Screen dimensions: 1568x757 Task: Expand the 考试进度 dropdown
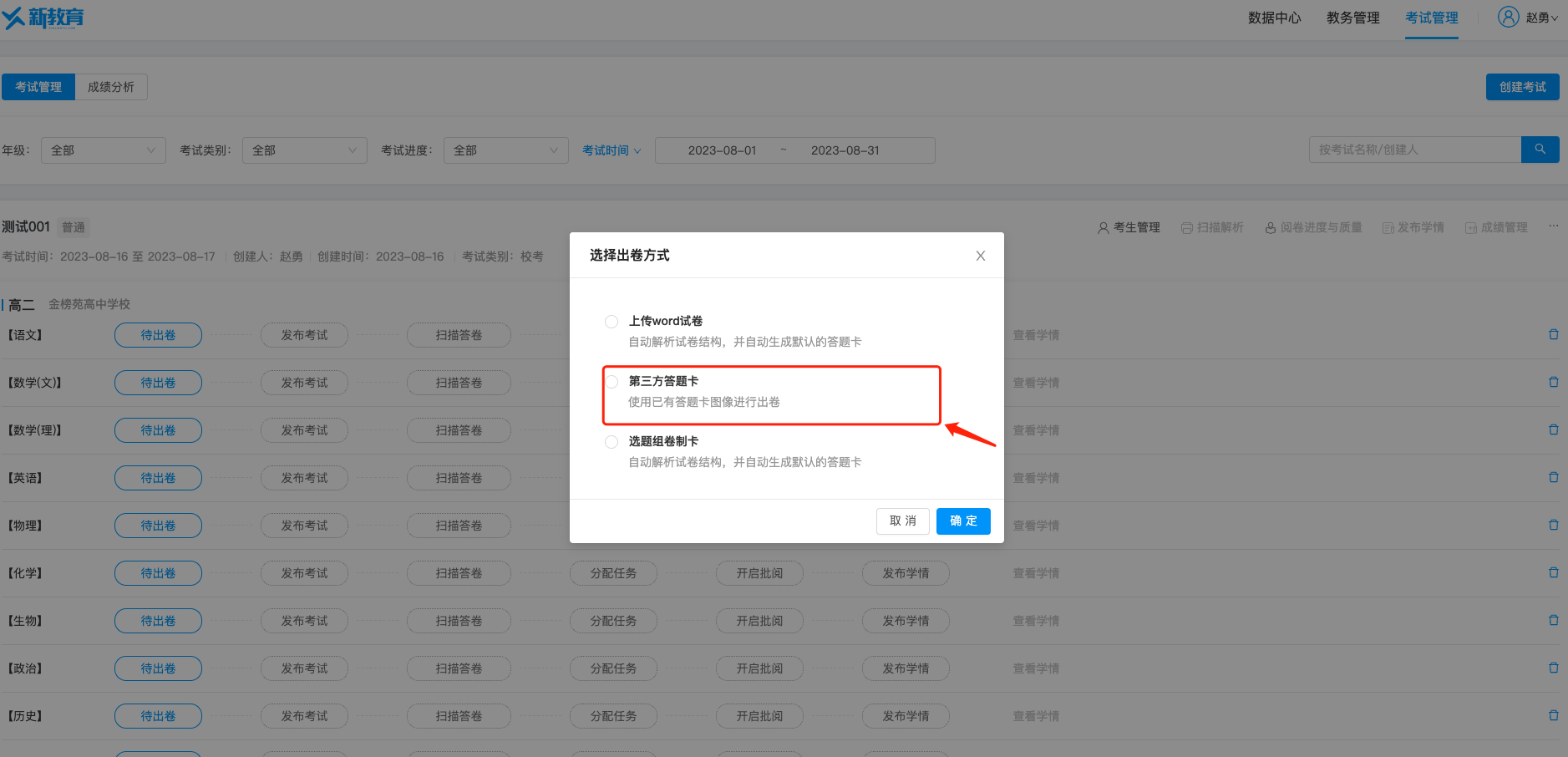click(x=505, y=150)
